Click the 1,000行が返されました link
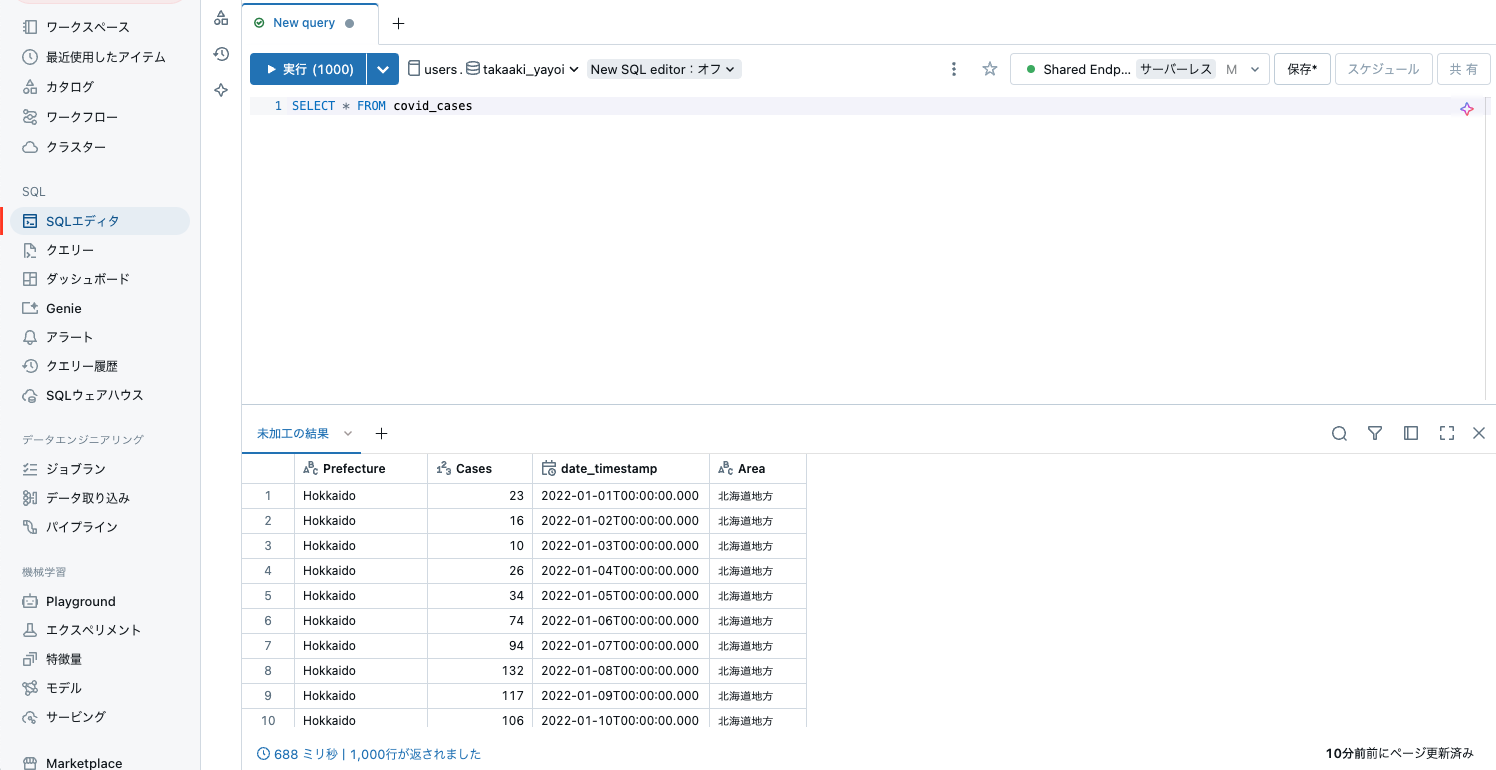This screenshot has height=770, width=1496. [415, 754]
